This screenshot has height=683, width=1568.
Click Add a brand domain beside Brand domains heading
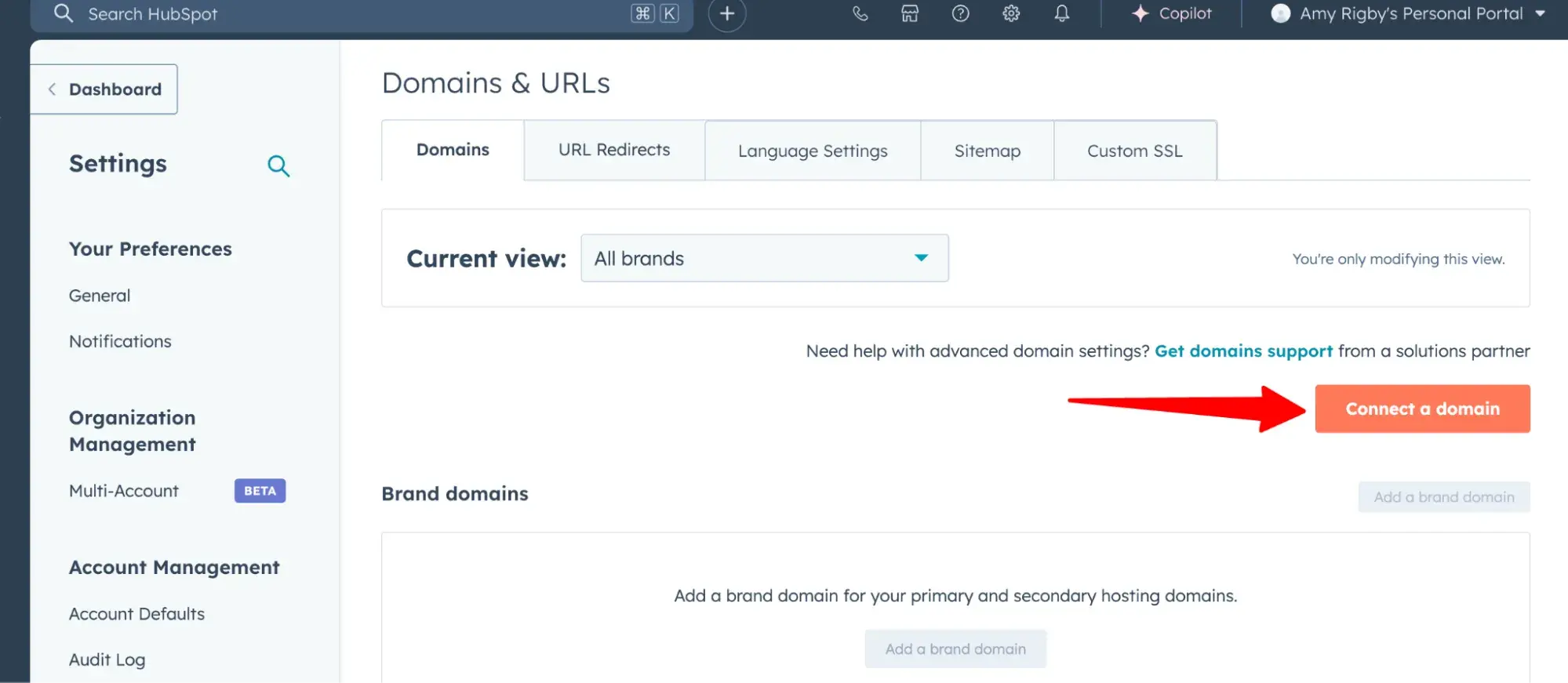coord(1444,497)
